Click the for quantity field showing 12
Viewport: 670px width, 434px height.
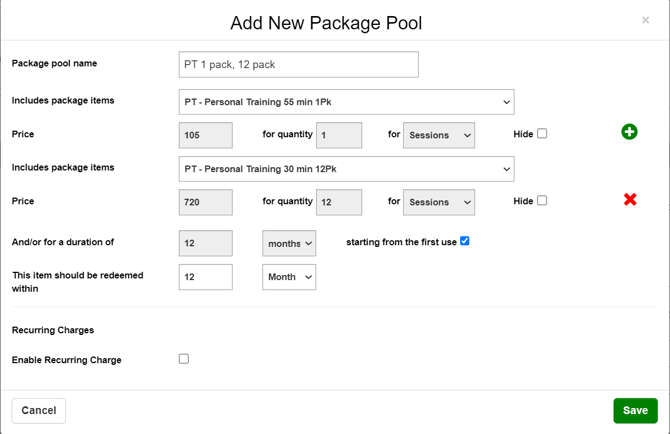point(339,202)
